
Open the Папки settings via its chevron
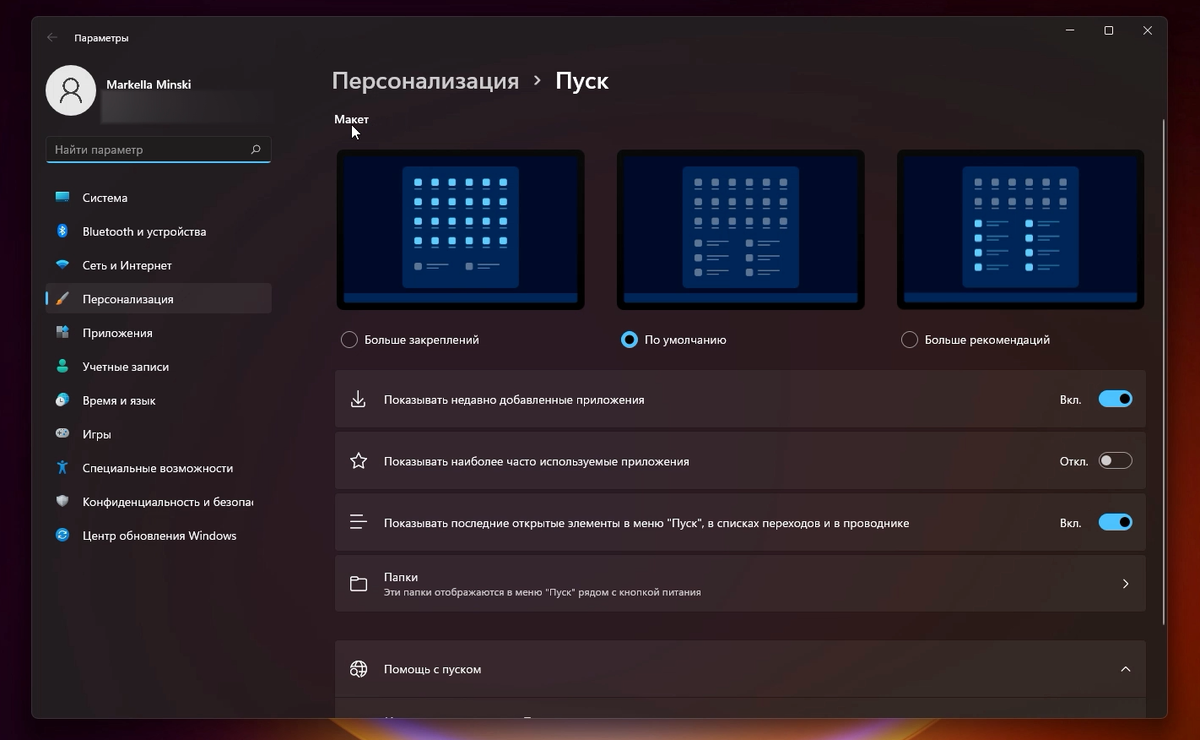tap(1125, 583)
